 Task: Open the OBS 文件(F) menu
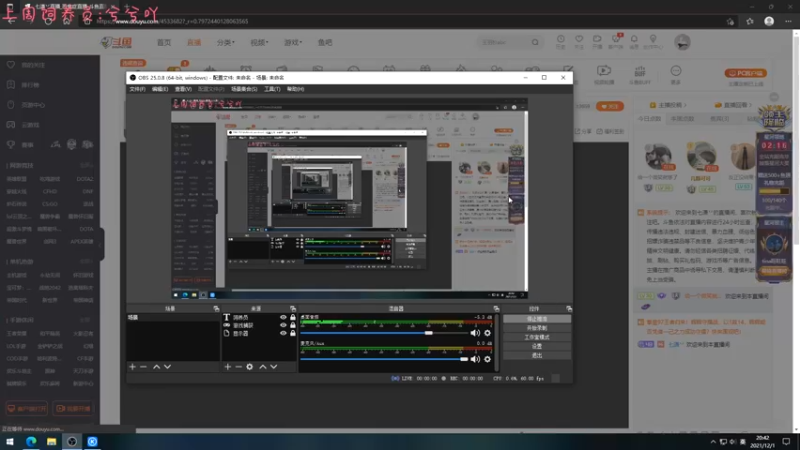point(137,89)
